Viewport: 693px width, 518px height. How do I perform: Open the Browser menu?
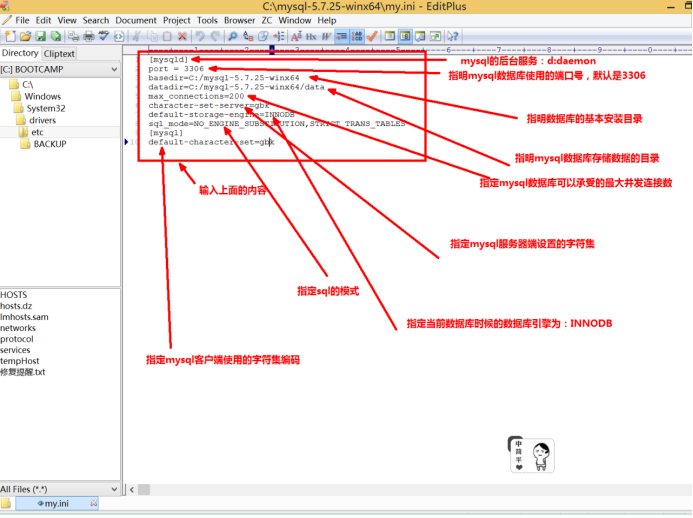point(240,20)
